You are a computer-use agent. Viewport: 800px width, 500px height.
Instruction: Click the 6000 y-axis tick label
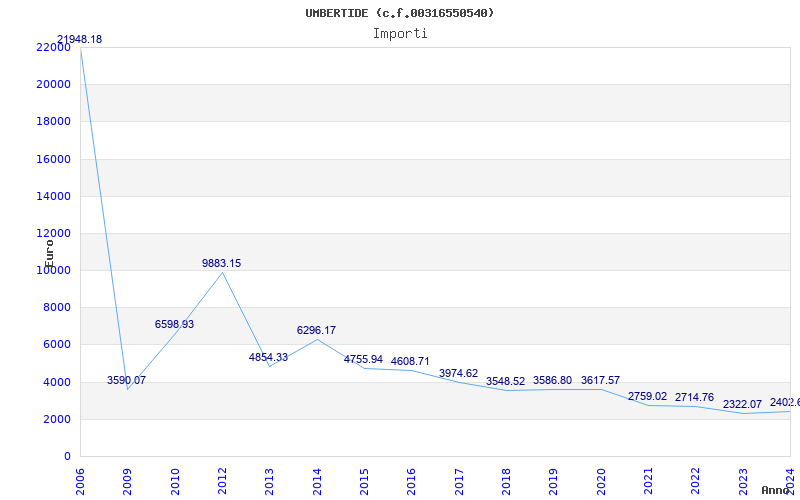click(57, 344)
